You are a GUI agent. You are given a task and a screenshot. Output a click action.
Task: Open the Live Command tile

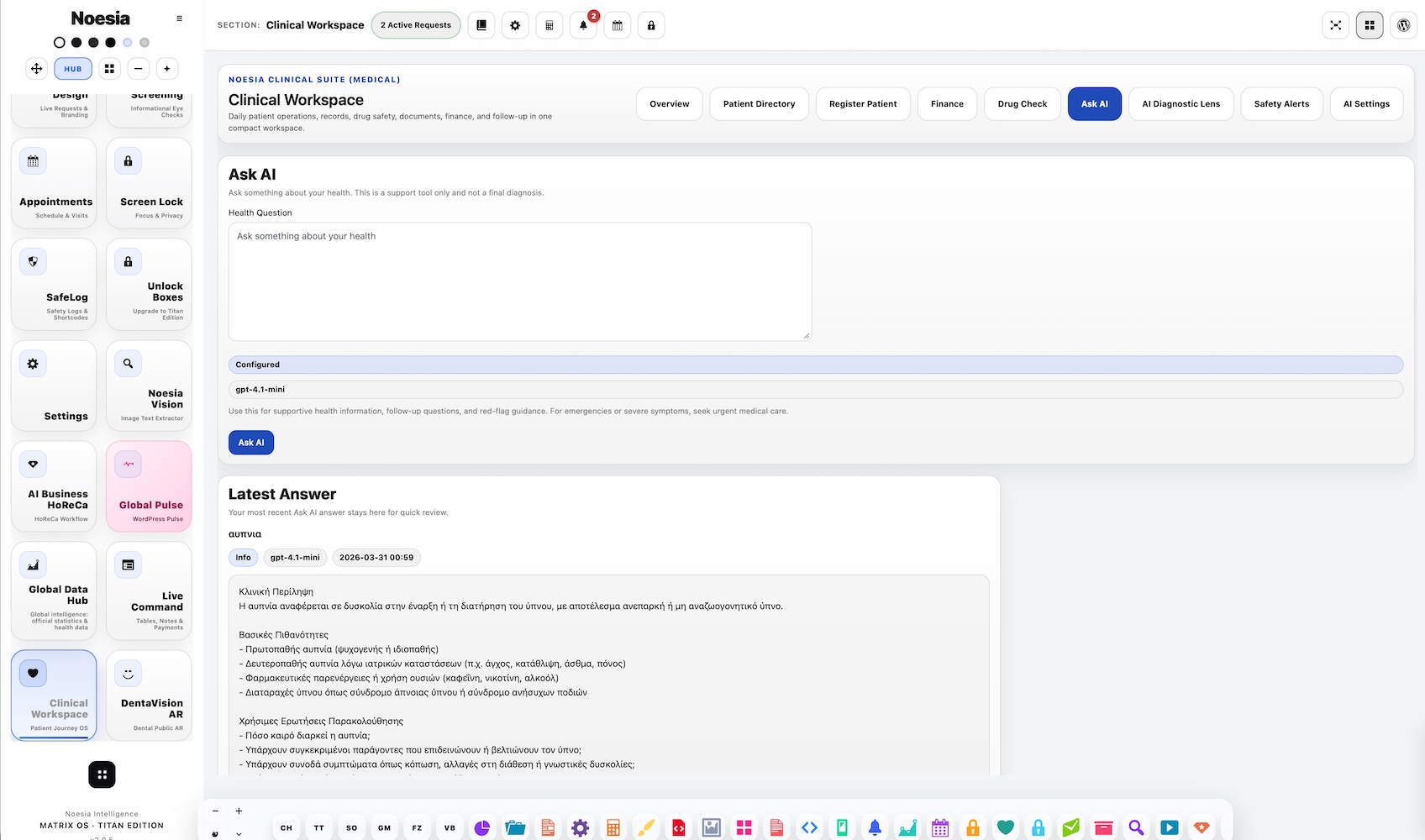[x=149, y=591]
